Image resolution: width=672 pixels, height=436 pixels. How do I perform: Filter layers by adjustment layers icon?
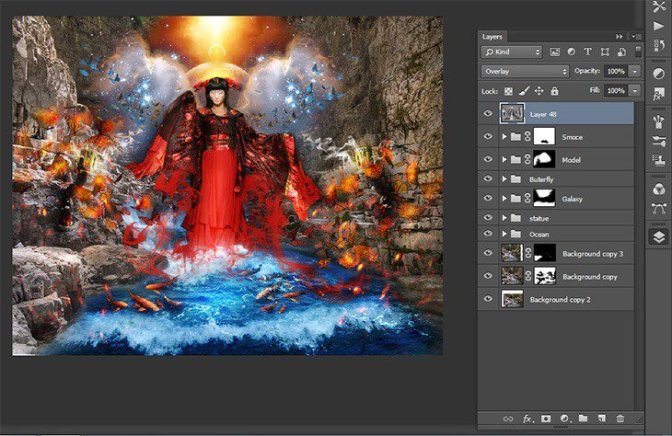(571, 52)
